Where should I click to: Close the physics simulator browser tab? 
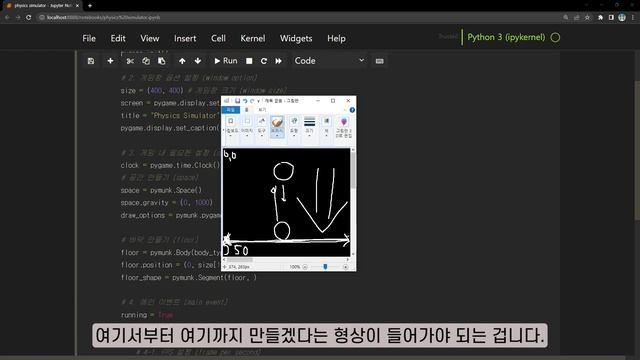tap(77, 6)
